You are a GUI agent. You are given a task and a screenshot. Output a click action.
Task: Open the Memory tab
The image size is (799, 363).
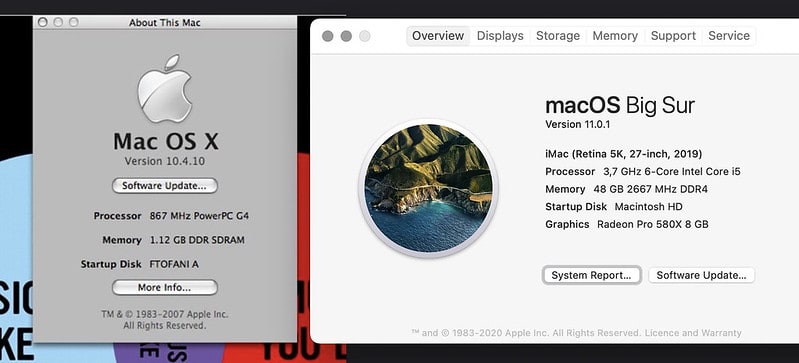pos(615,36)
